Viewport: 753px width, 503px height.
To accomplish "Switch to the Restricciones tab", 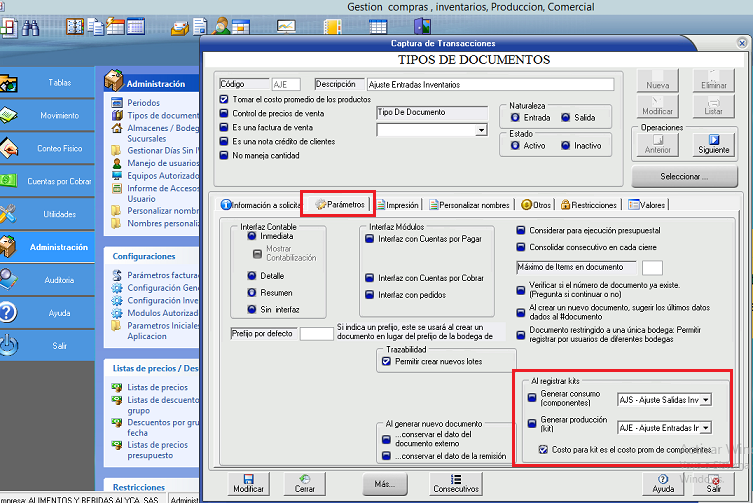I will pyautogui.click(x=590, y=204).
